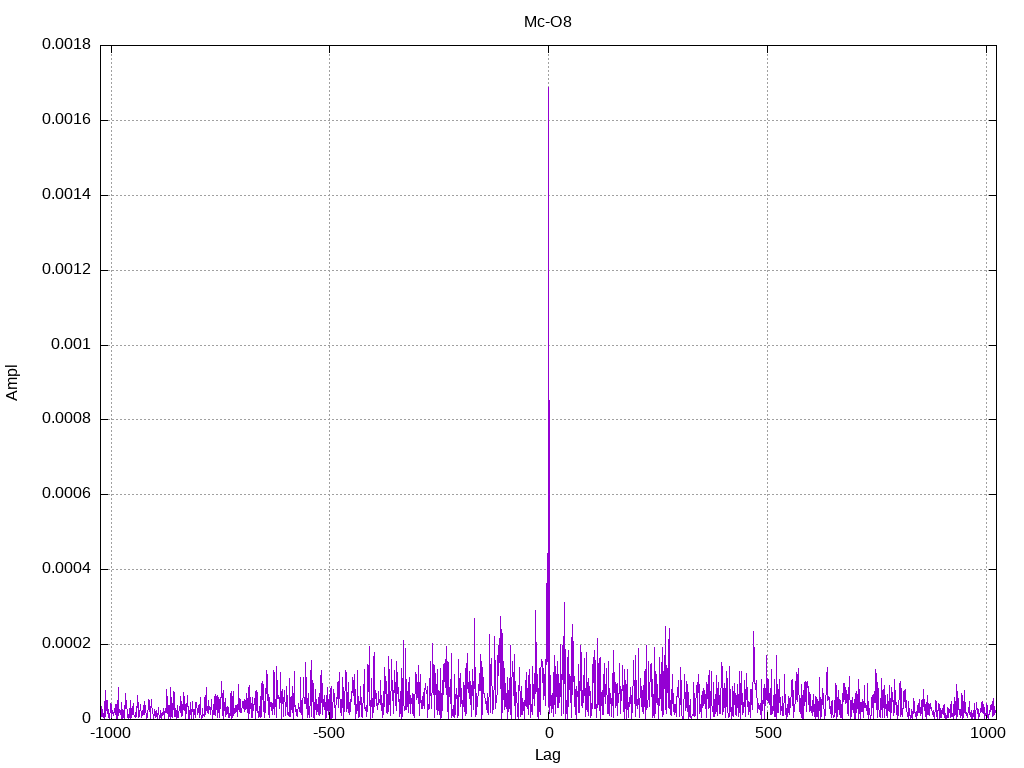Image resolution: width=1024 pixels, height=768 pixels.
Task: Click the 0 label on the y-axis
Action: (x=87, y=718)
